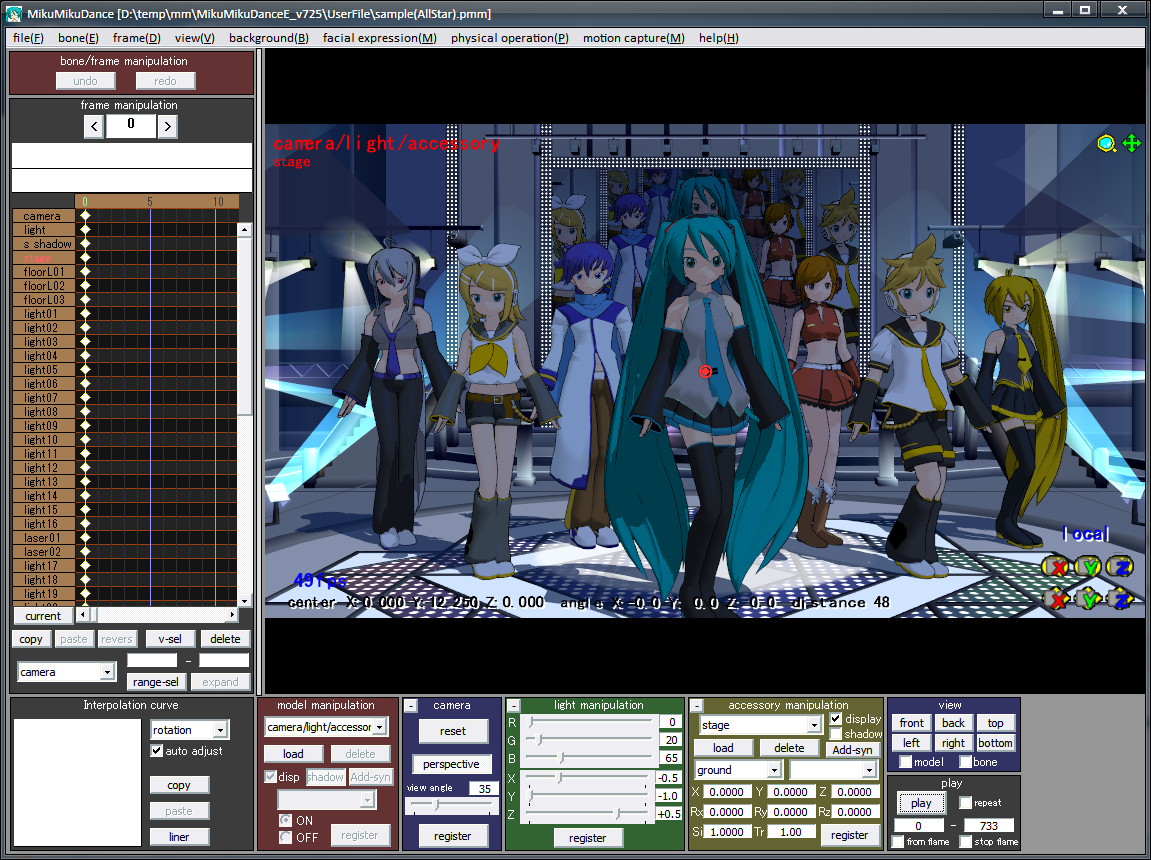Adjust the light R color slider
The height and width of the screenshot is (860, 1151).
click(589, 721)
